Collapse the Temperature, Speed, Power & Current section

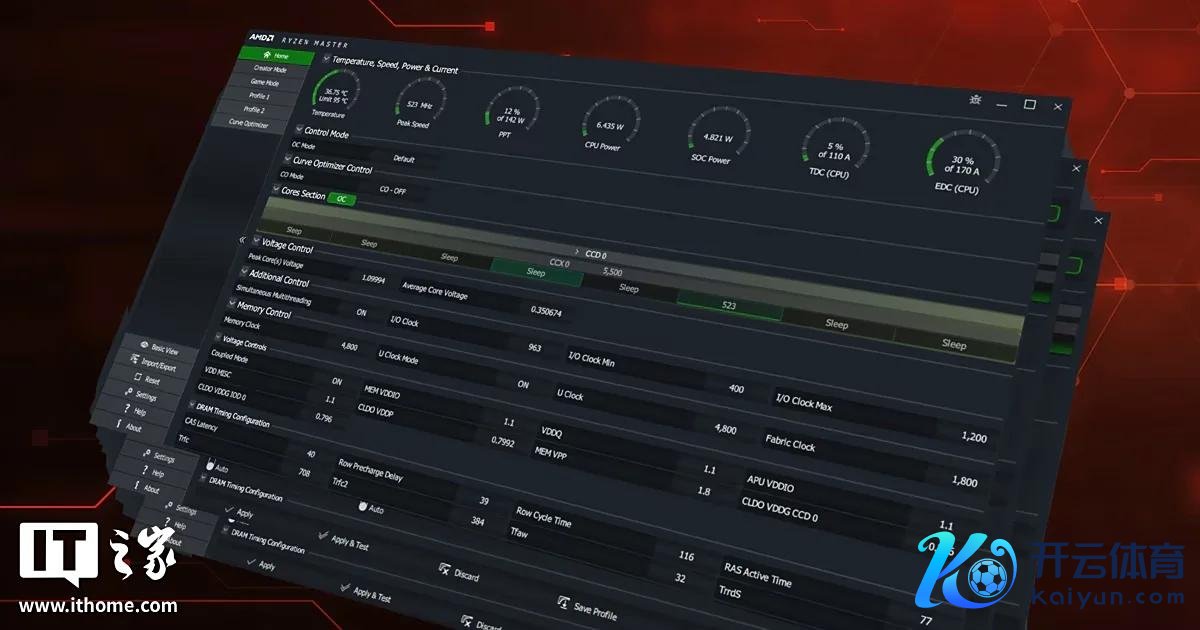click(326, 58)
